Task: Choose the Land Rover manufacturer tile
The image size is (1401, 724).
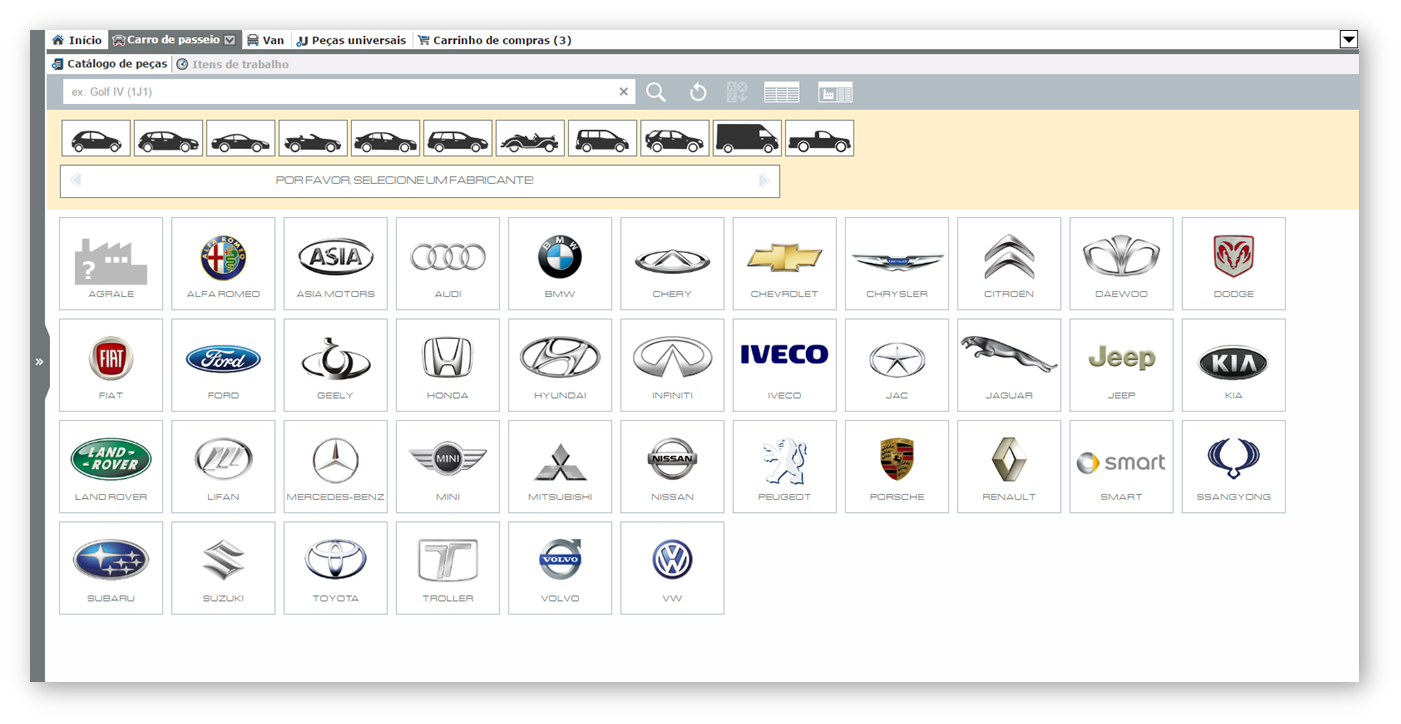Action: [x=111, y=466]
